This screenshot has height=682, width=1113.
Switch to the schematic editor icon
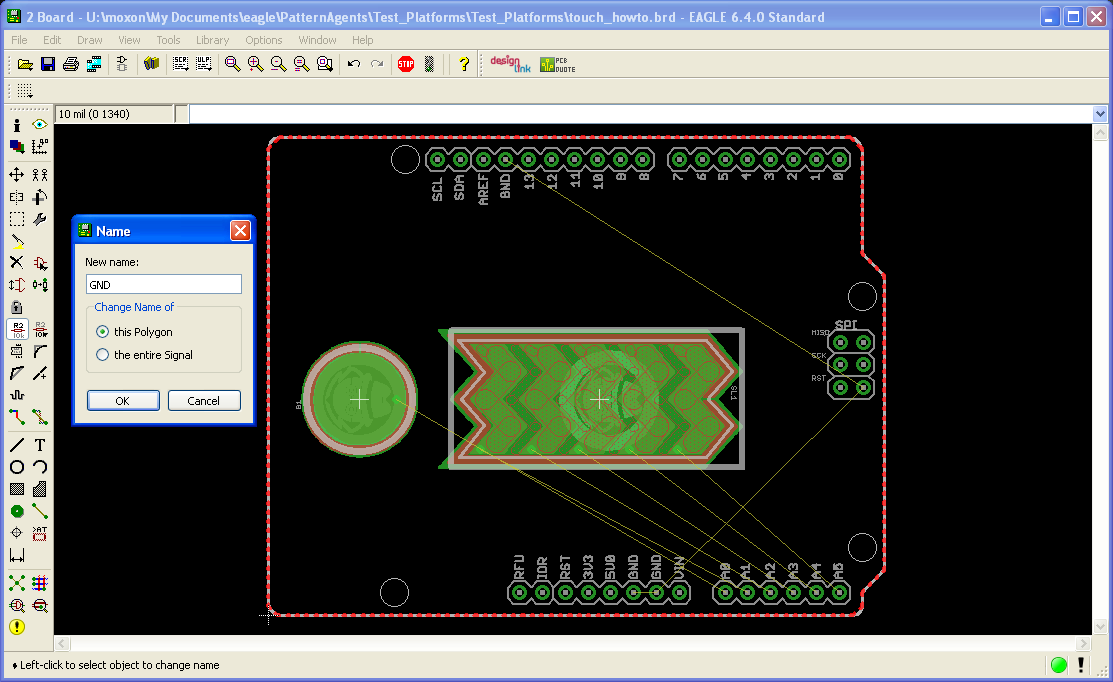[x=121, y=65]
